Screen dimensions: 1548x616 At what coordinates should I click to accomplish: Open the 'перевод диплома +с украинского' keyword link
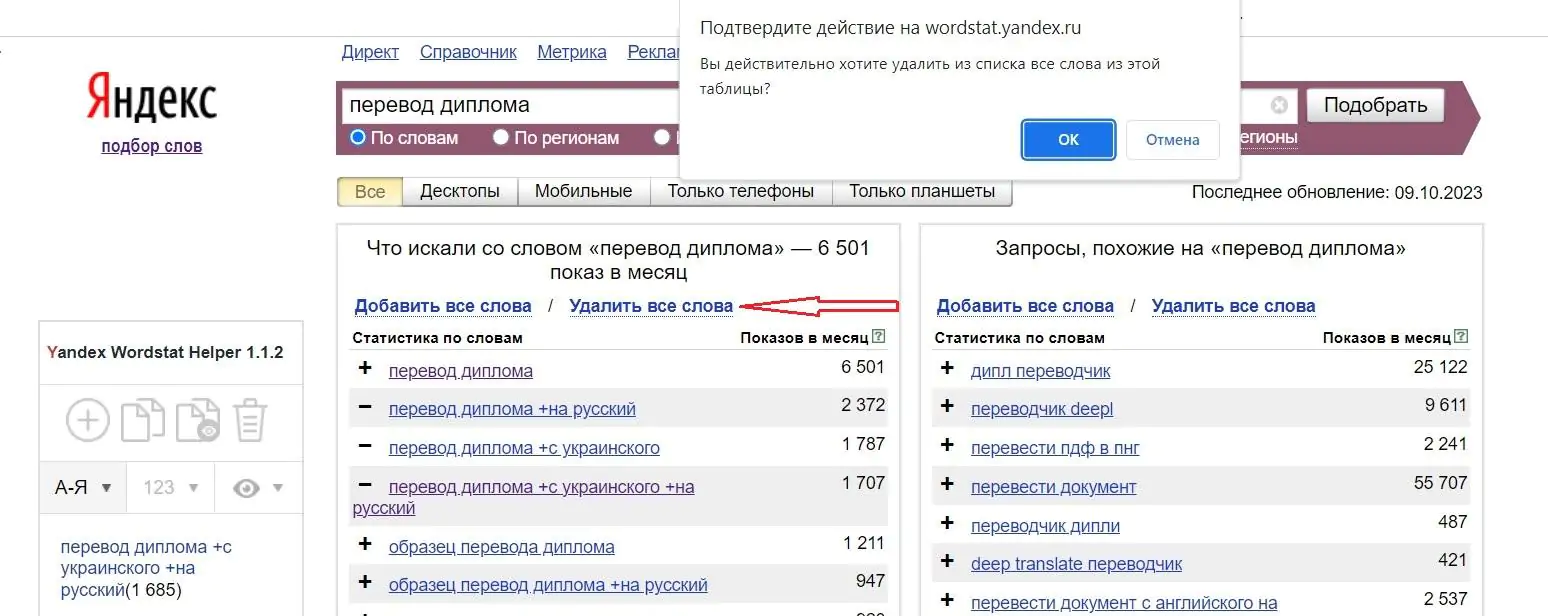[524, 448]
